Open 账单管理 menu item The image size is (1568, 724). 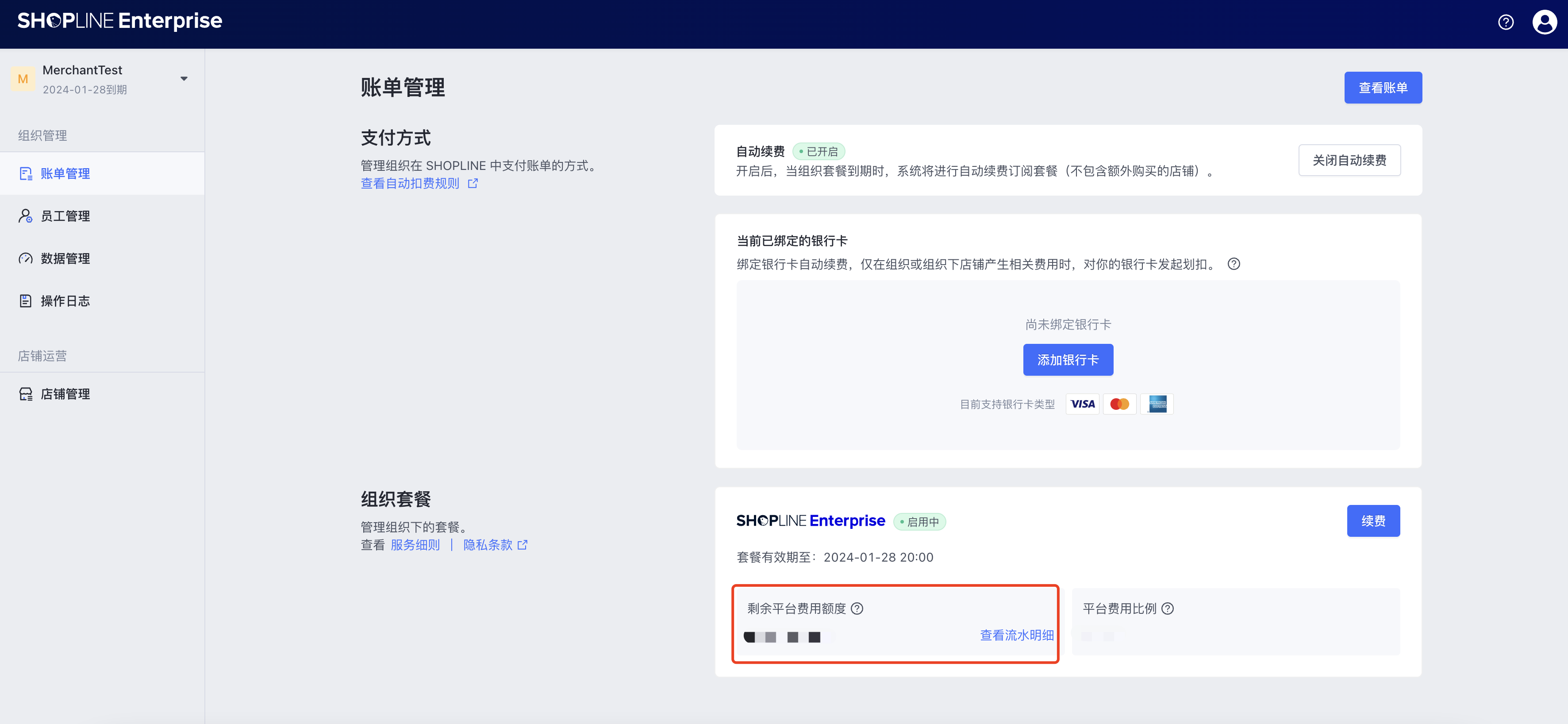click(102, 173)
